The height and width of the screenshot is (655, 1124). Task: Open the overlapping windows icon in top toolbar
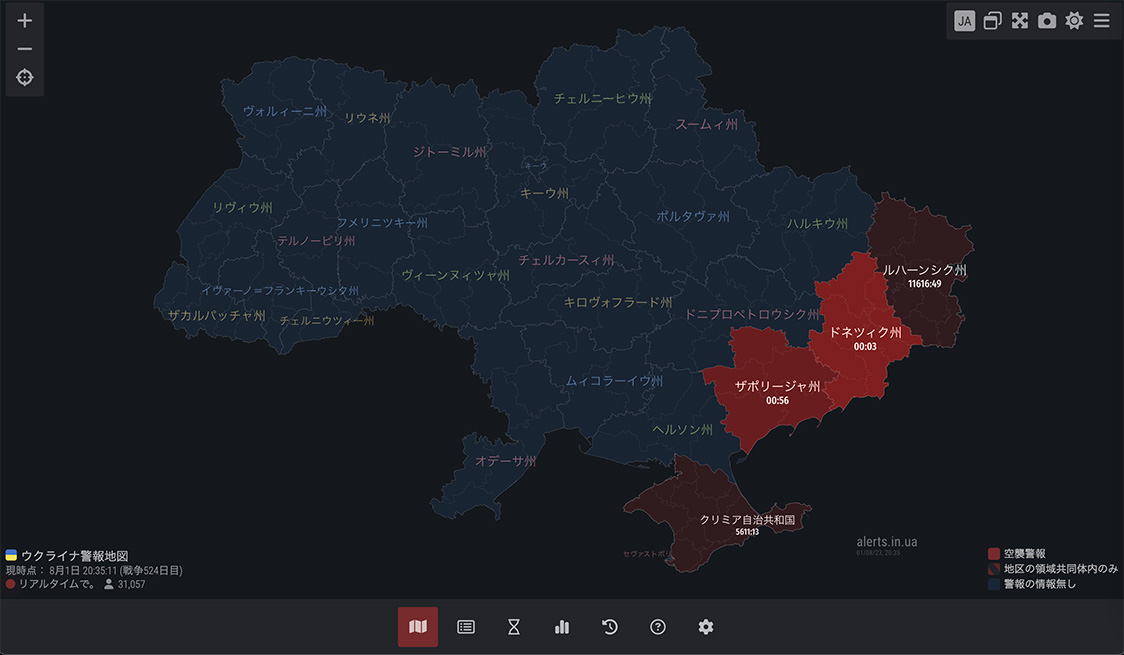[992, 21]
